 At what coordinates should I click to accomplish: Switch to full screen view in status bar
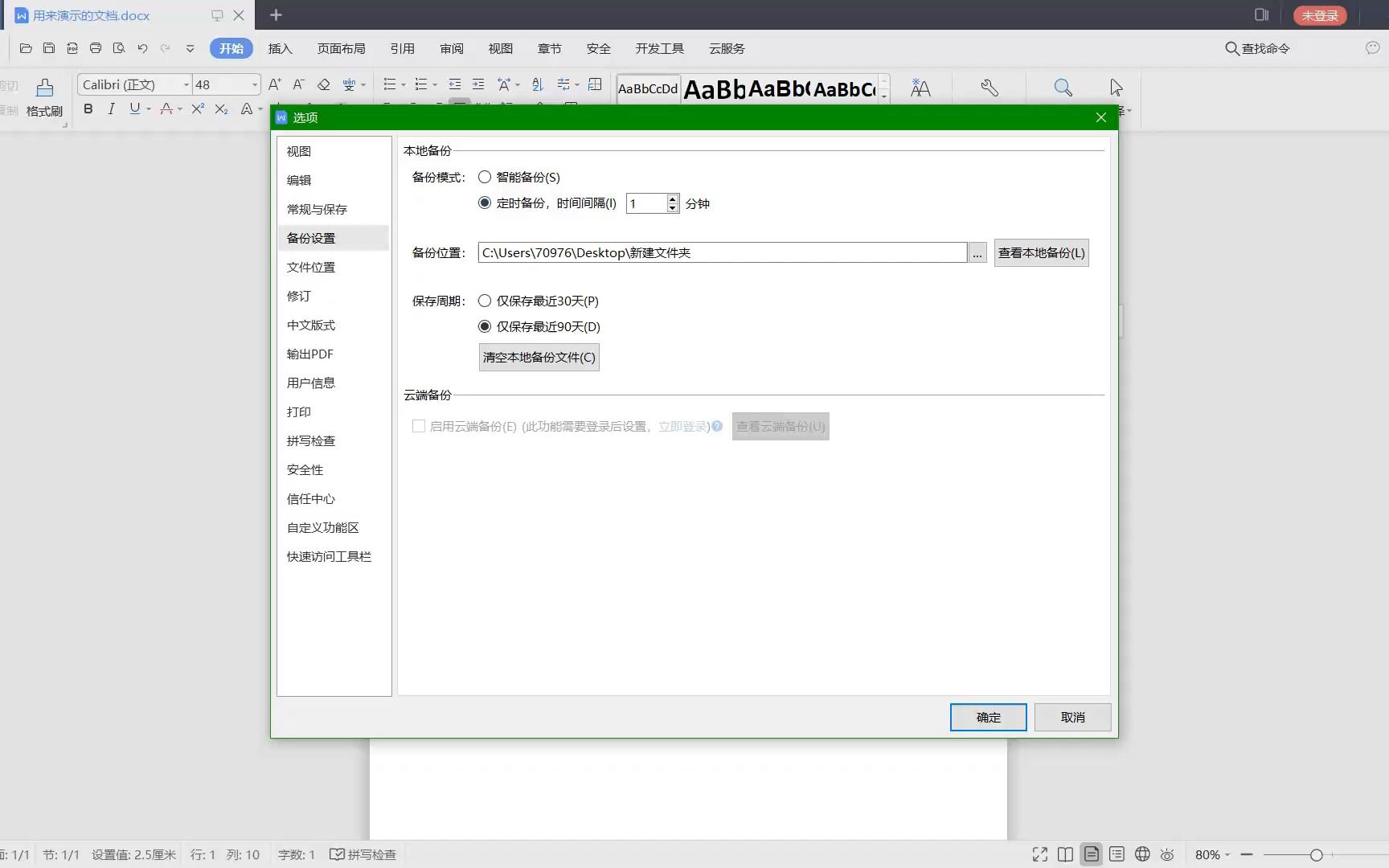tap(1039, 854)
